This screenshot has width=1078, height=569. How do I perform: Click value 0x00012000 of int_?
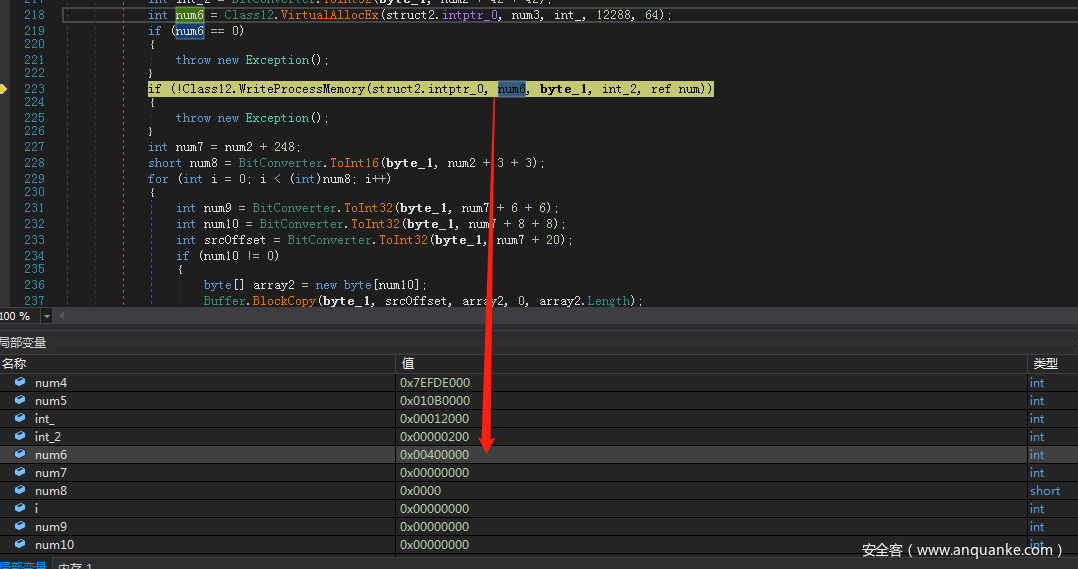(x=434, y=419)
